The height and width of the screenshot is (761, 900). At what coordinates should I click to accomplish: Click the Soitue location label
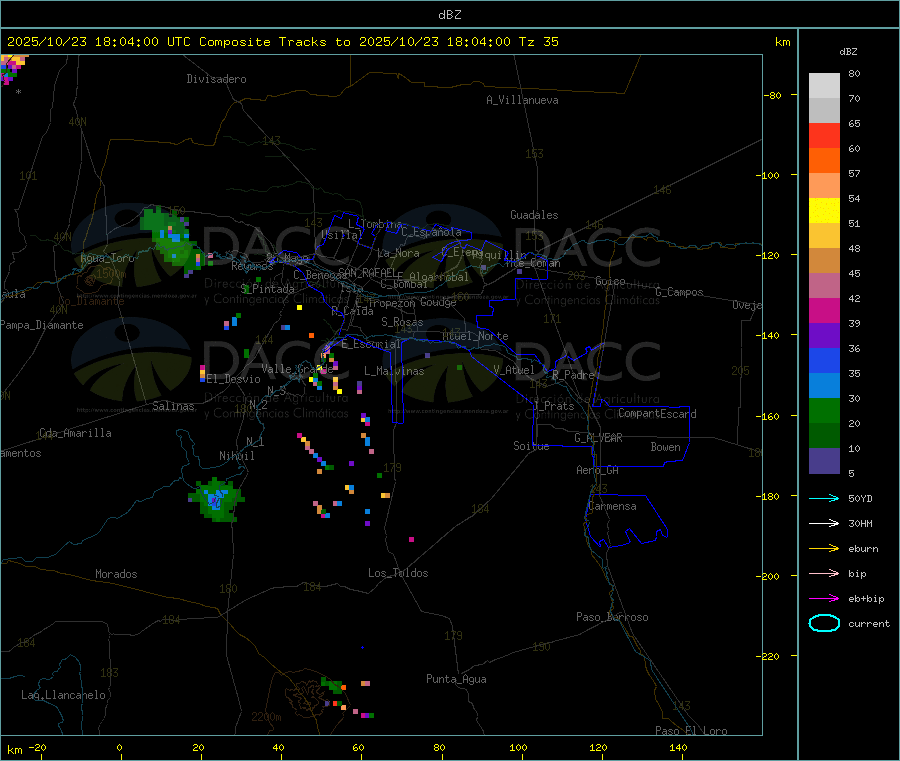click(x=531, y=446)
